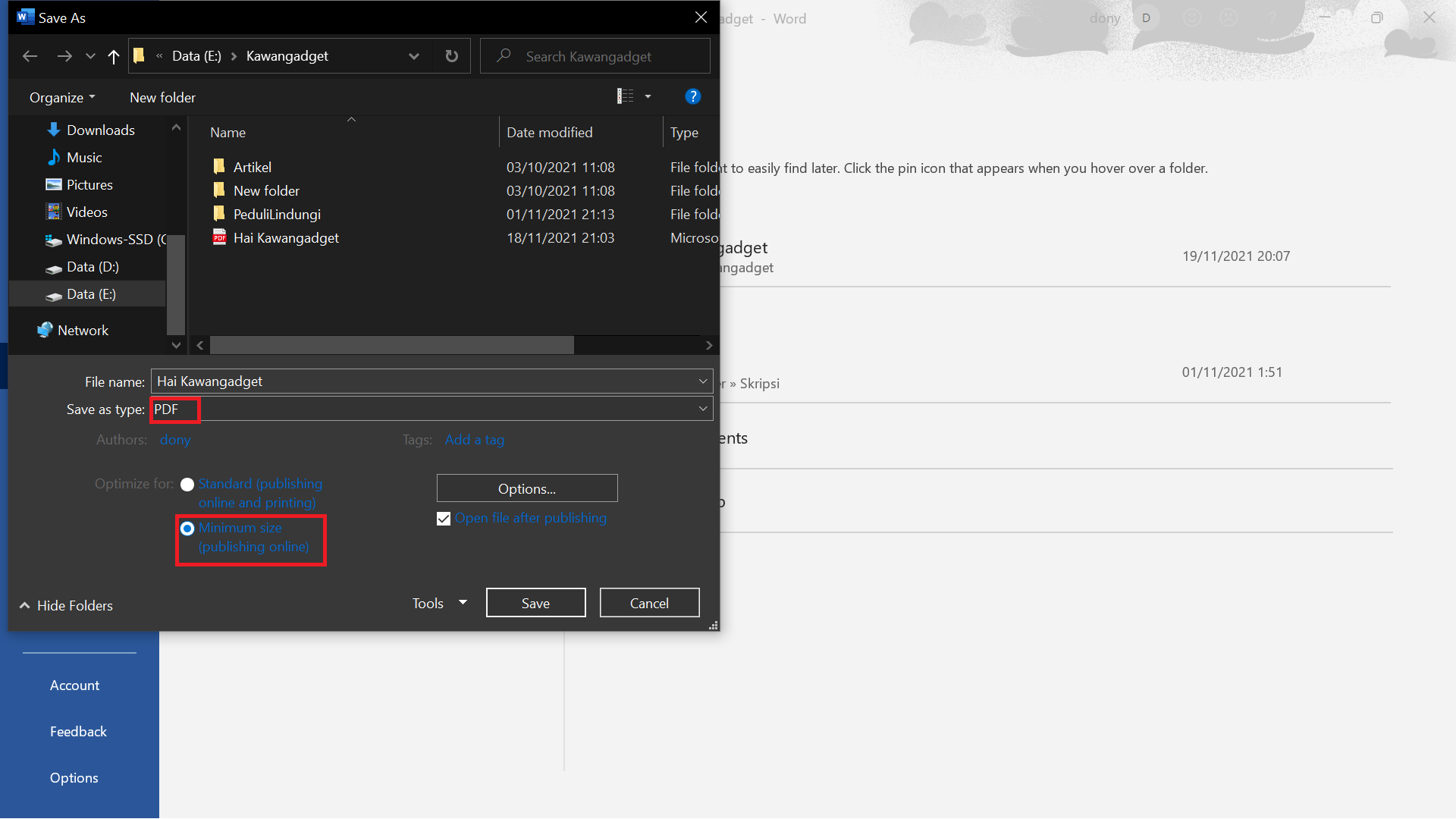
Task: Open the view options dropdown arrow
Action: (648, 96)
